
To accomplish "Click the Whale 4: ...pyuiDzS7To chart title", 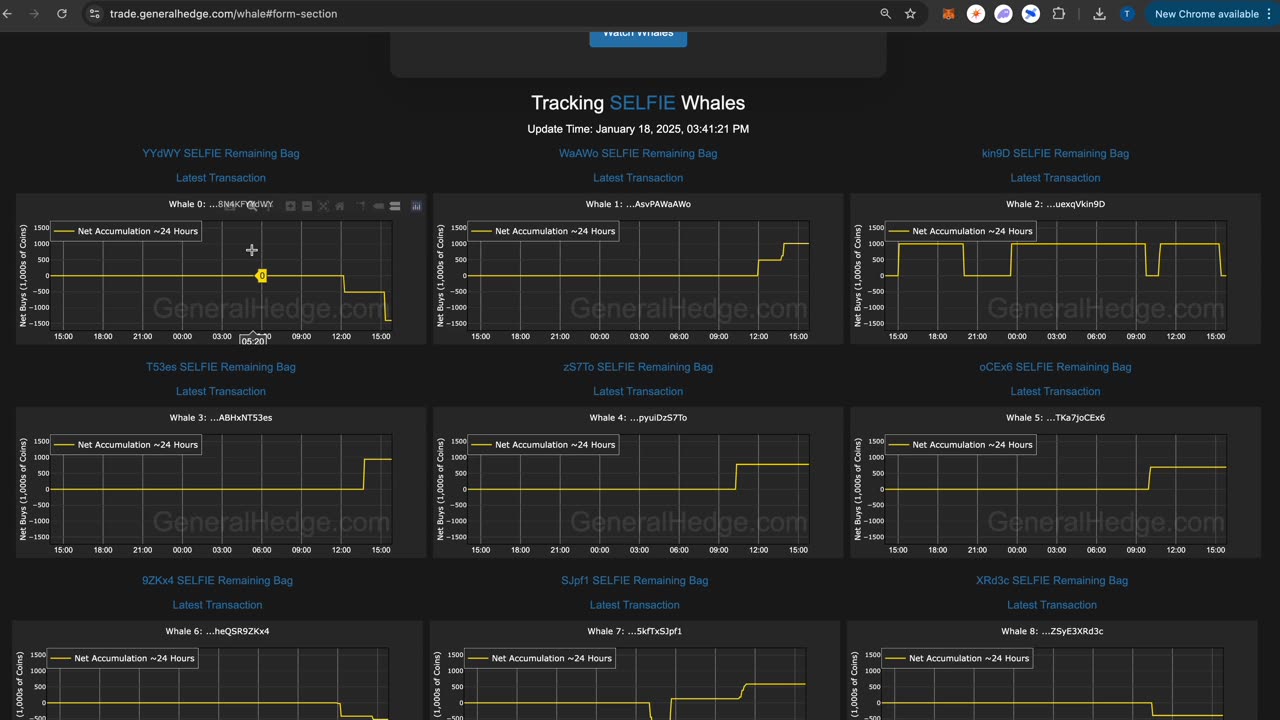I will 638,418.
